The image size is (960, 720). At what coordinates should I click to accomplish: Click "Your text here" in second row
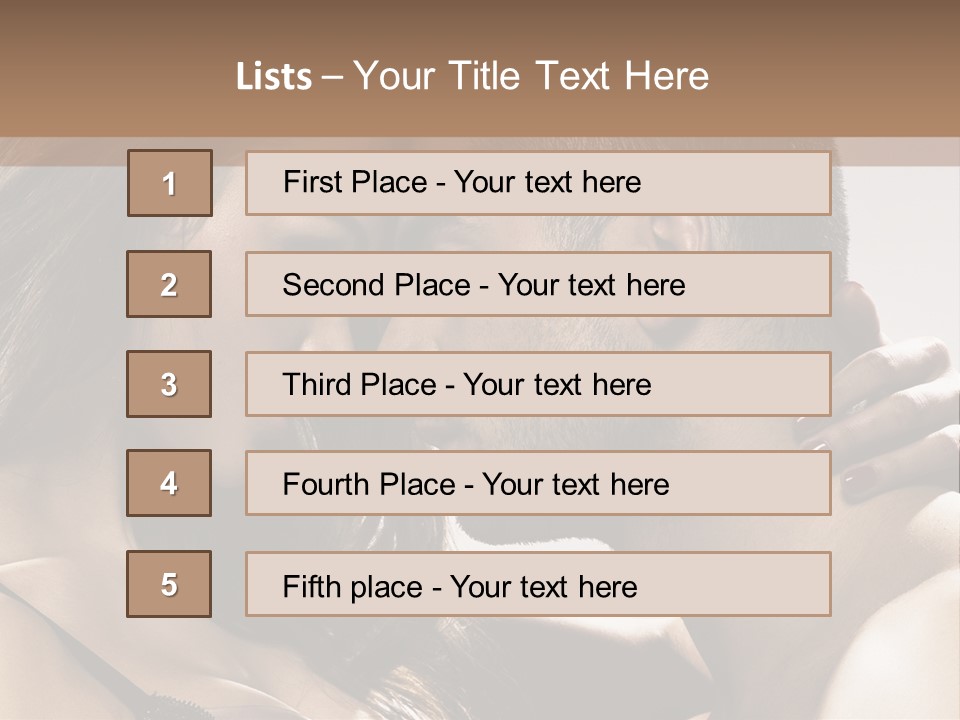591,285
